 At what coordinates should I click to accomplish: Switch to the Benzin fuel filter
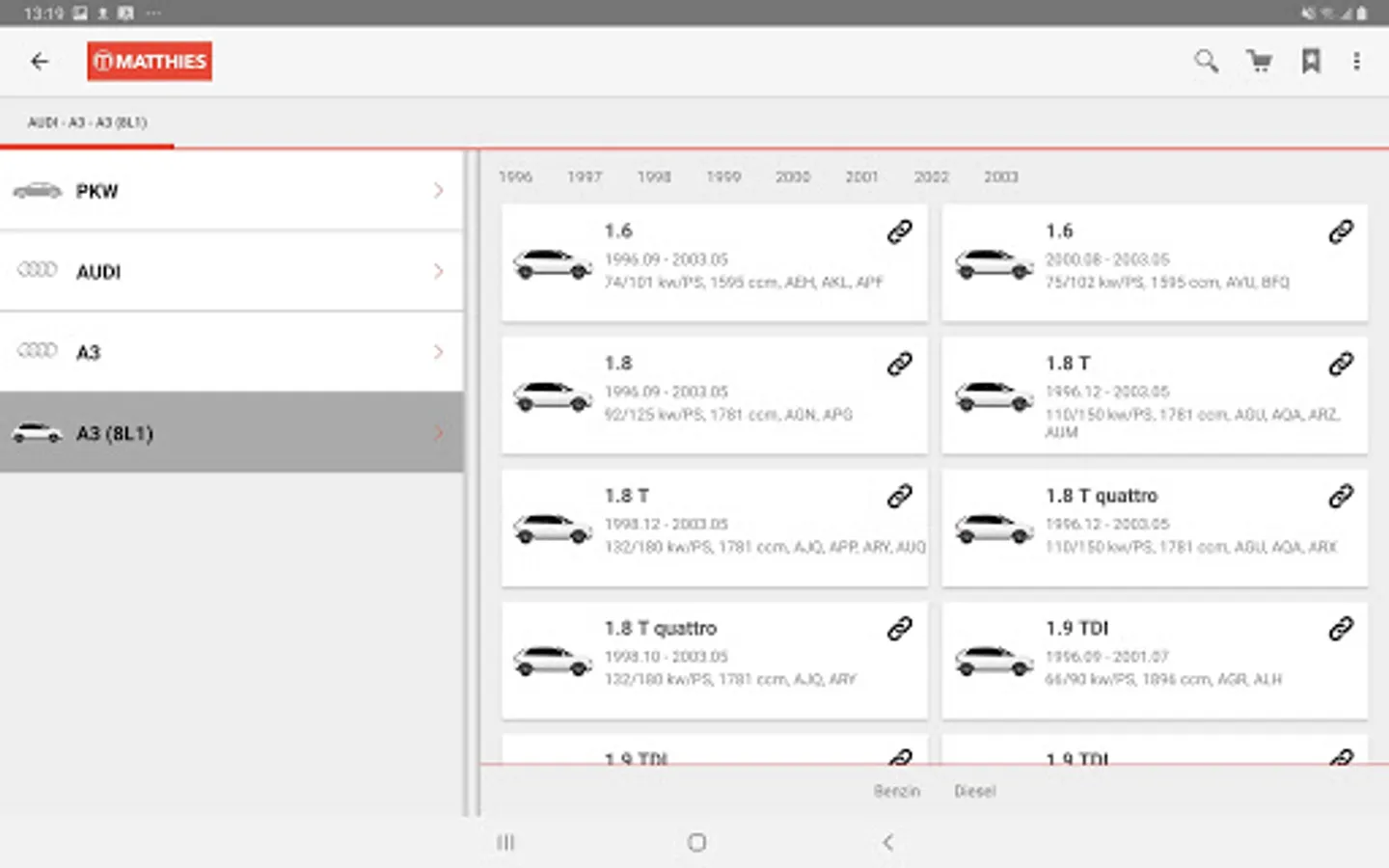click(x=897, y=791)
